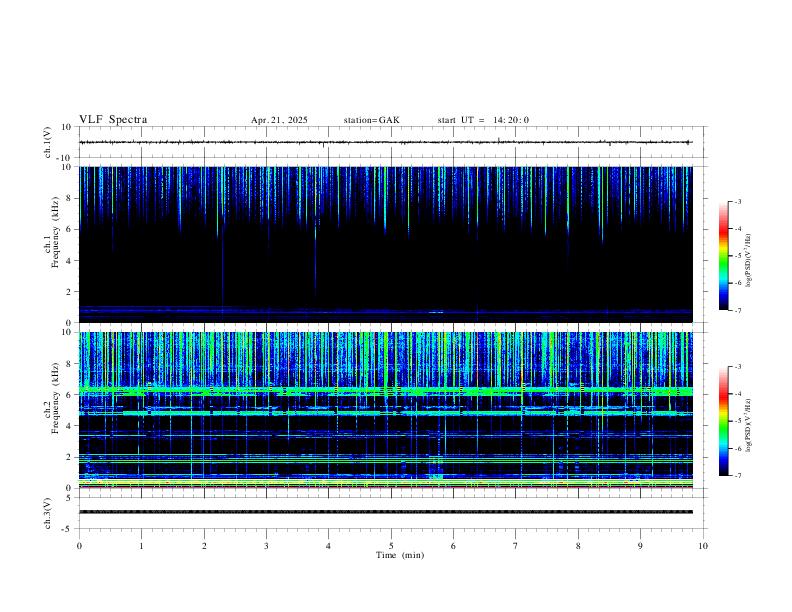This screenshot has width=792, height=612.
Task: Click the date "Apr. 21, 2025"
Action: click(x=279, y=120)
